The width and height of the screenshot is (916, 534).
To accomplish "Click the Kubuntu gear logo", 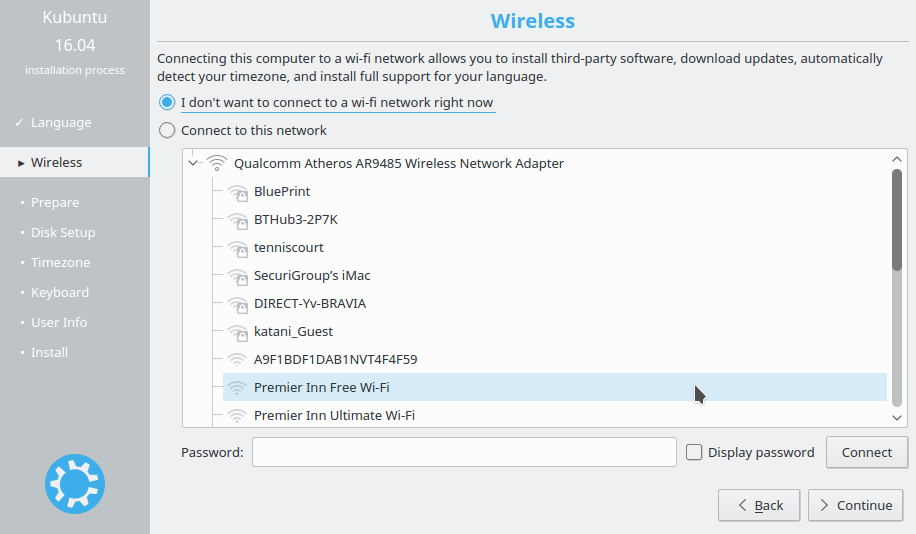I will (75, 484).
